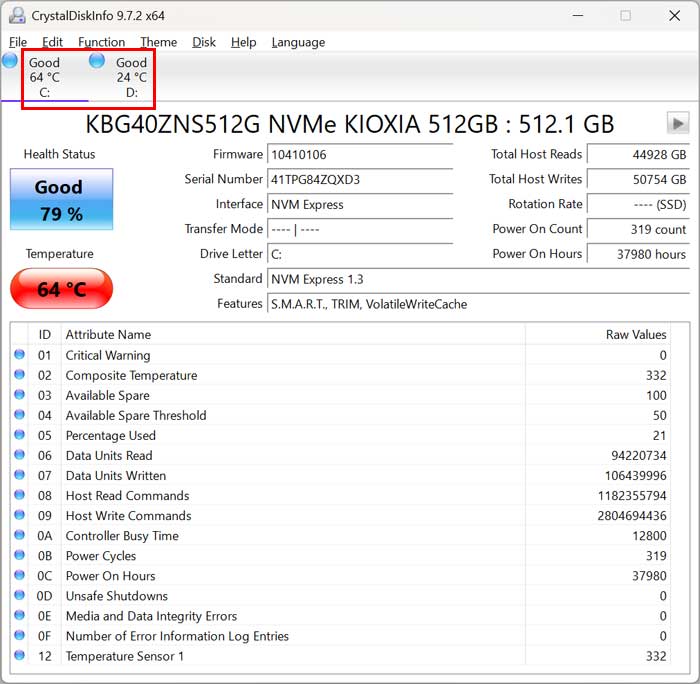Screen dimensions: 700x684
Task: Click the Total Host Writes value 50754 GB
Action: coord(638,180)
